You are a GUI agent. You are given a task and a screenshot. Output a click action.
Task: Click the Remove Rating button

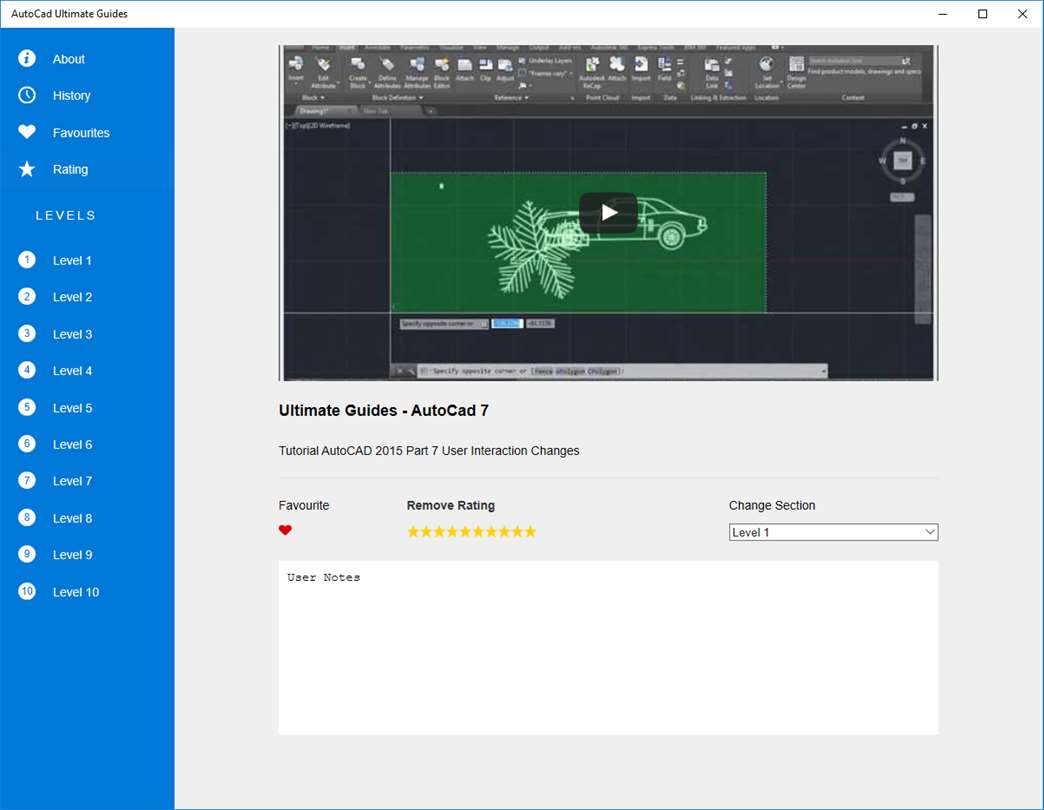click(450, 505)
